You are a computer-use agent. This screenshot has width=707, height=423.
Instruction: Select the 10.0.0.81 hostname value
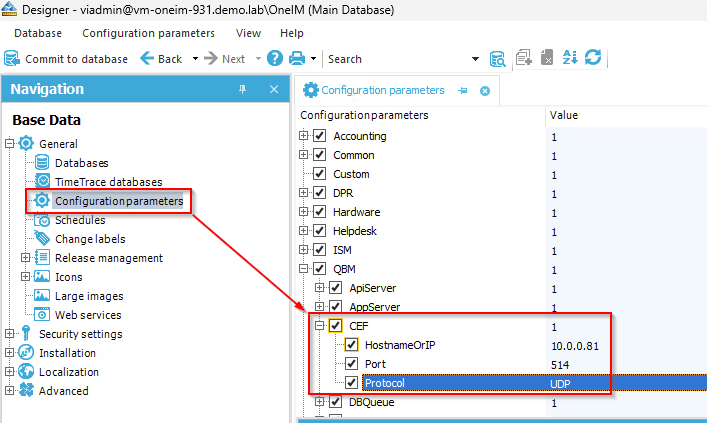(575, 346)
